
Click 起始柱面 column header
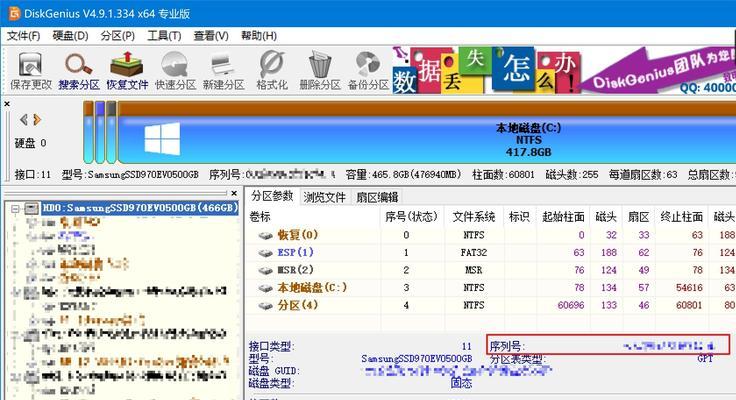coord(563,217)
